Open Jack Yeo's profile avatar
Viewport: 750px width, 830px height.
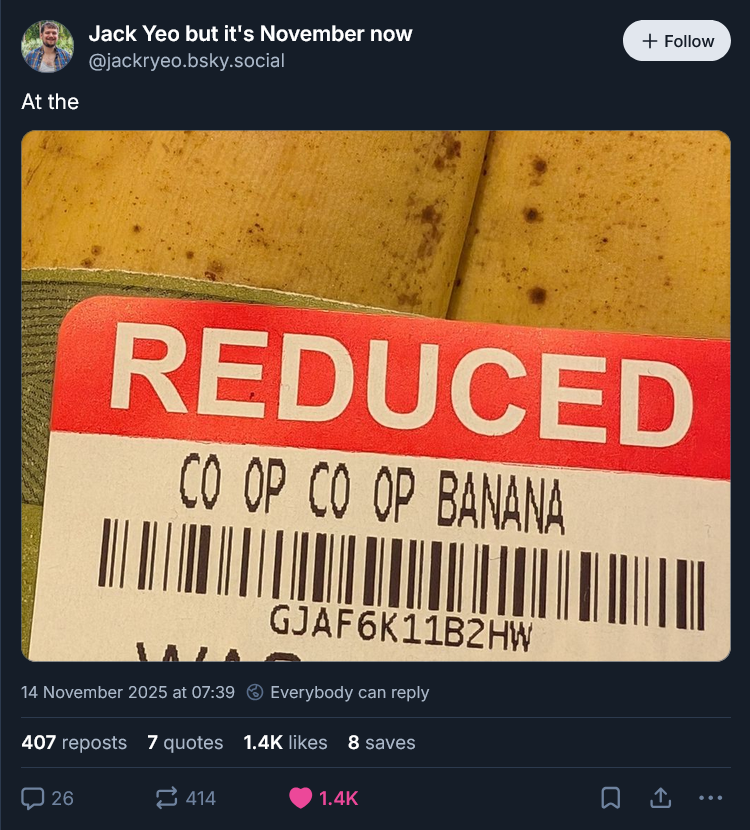tap(47, 47)
